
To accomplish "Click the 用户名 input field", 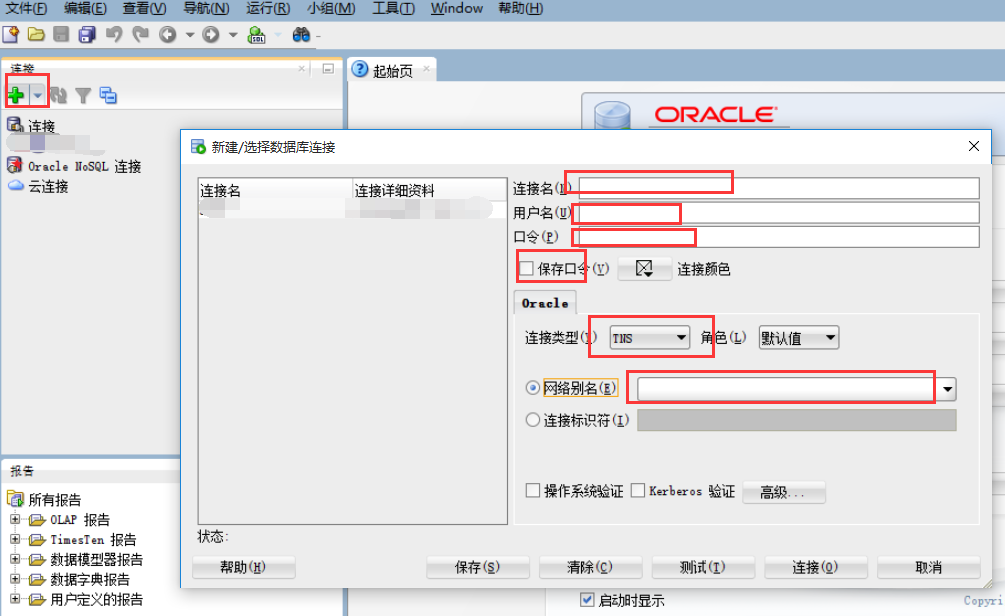I will 777,213.
